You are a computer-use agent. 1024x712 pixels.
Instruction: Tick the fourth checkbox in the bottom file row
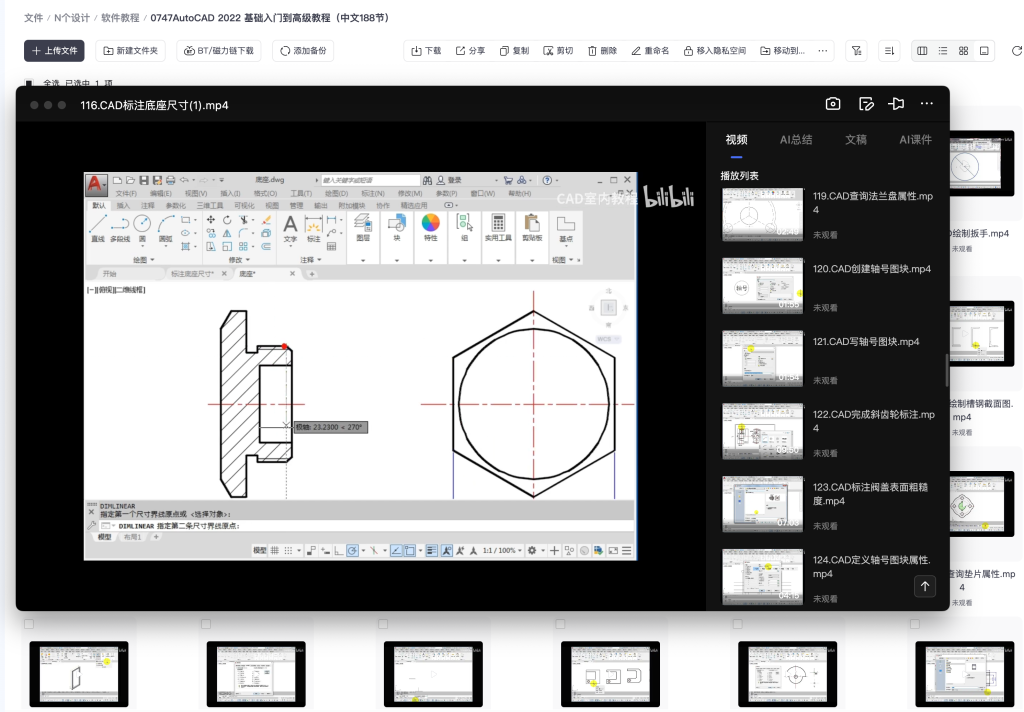[x=560, y=624]
